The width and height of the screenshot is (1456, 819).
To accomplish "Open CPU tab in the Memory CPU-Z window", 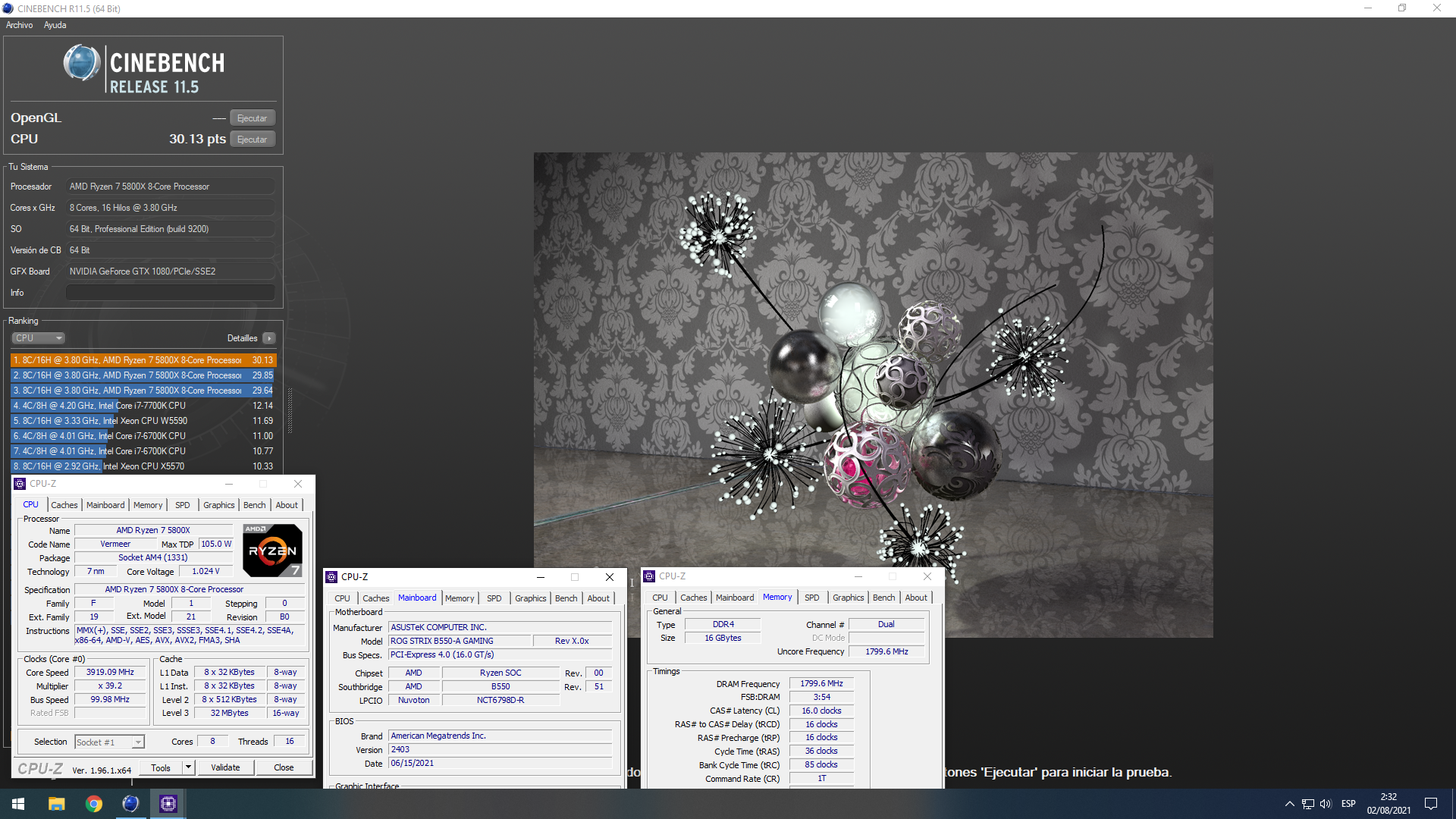I will tap(661, 598).
